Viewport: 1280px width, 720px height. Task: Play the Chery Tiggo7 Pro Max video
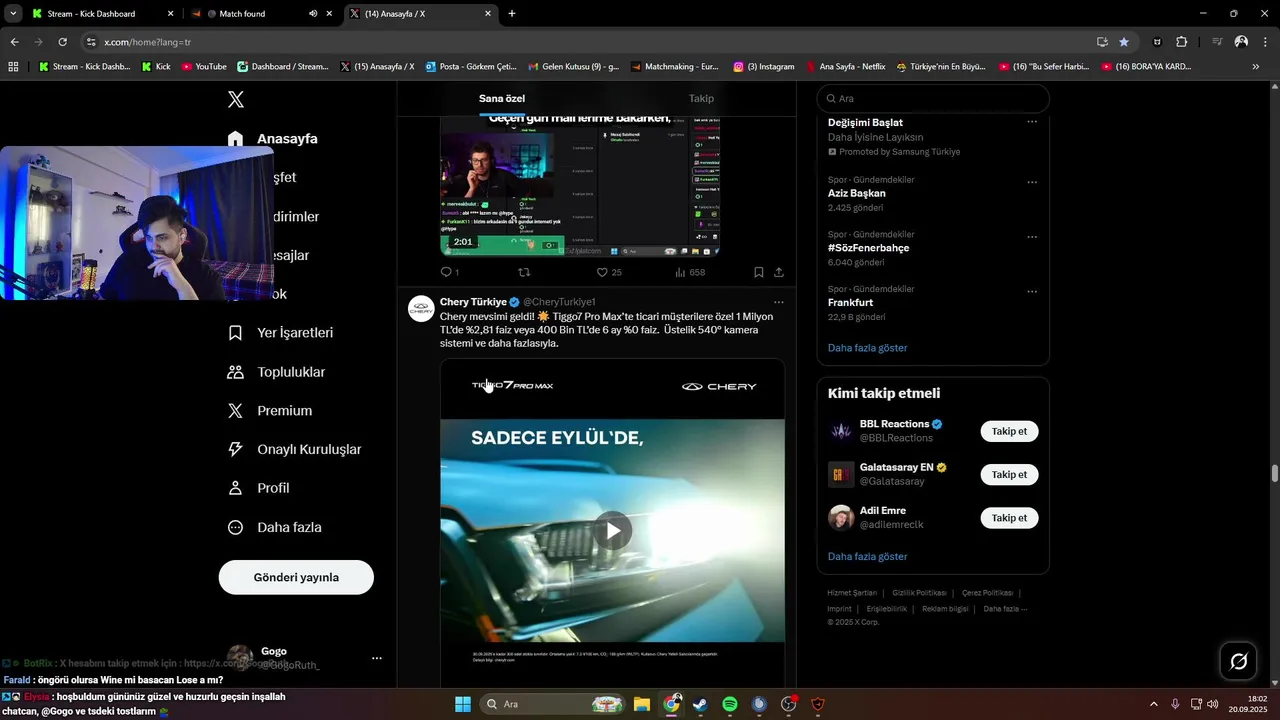(x=612, y=530)
